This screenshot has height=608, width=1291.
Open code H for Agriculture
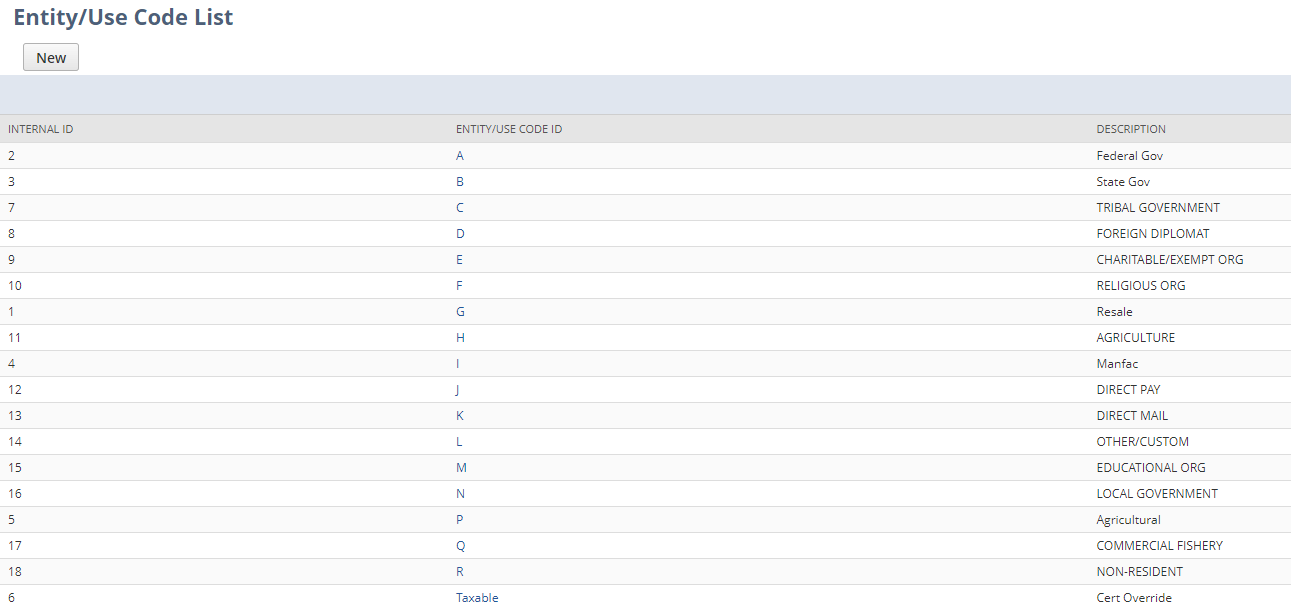(x=459, y=337)
